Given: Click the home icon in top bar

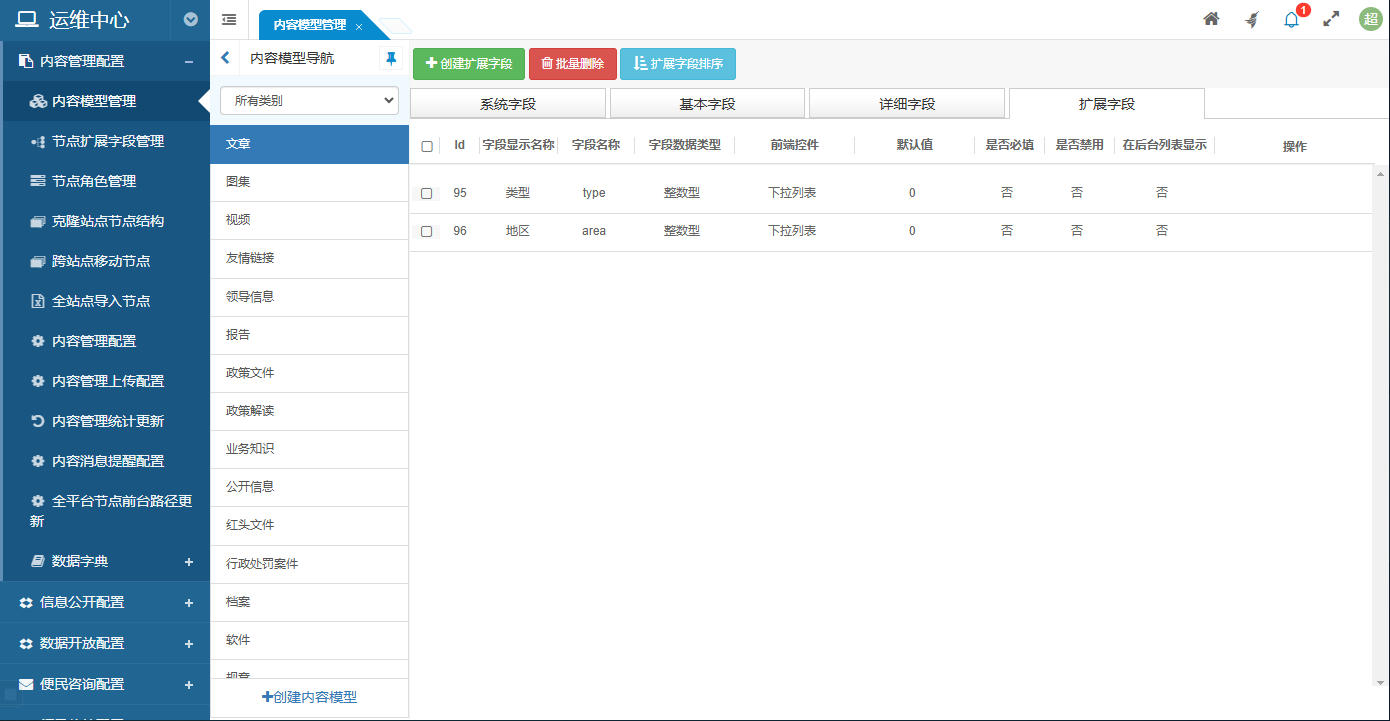Looking at the screenshot, I should [x=1211, y=19].
